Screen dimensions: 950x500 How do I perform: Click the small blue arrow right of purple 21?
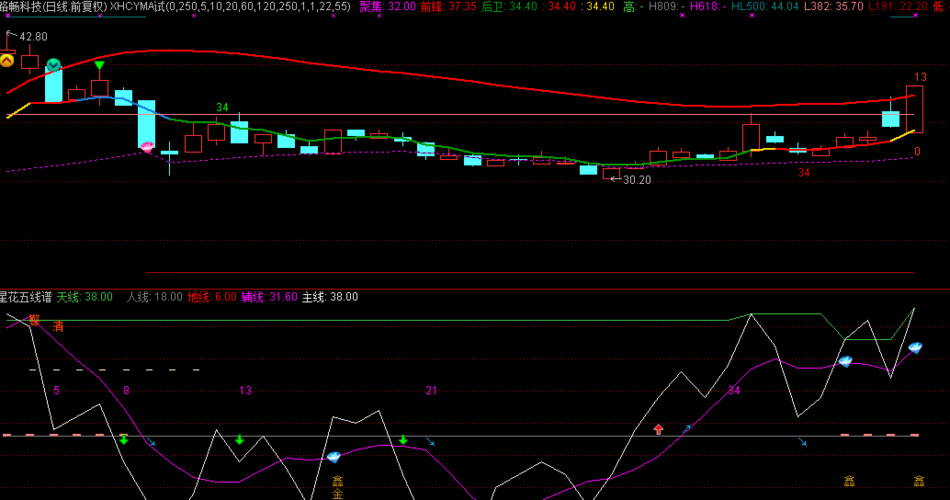point(430,442)
